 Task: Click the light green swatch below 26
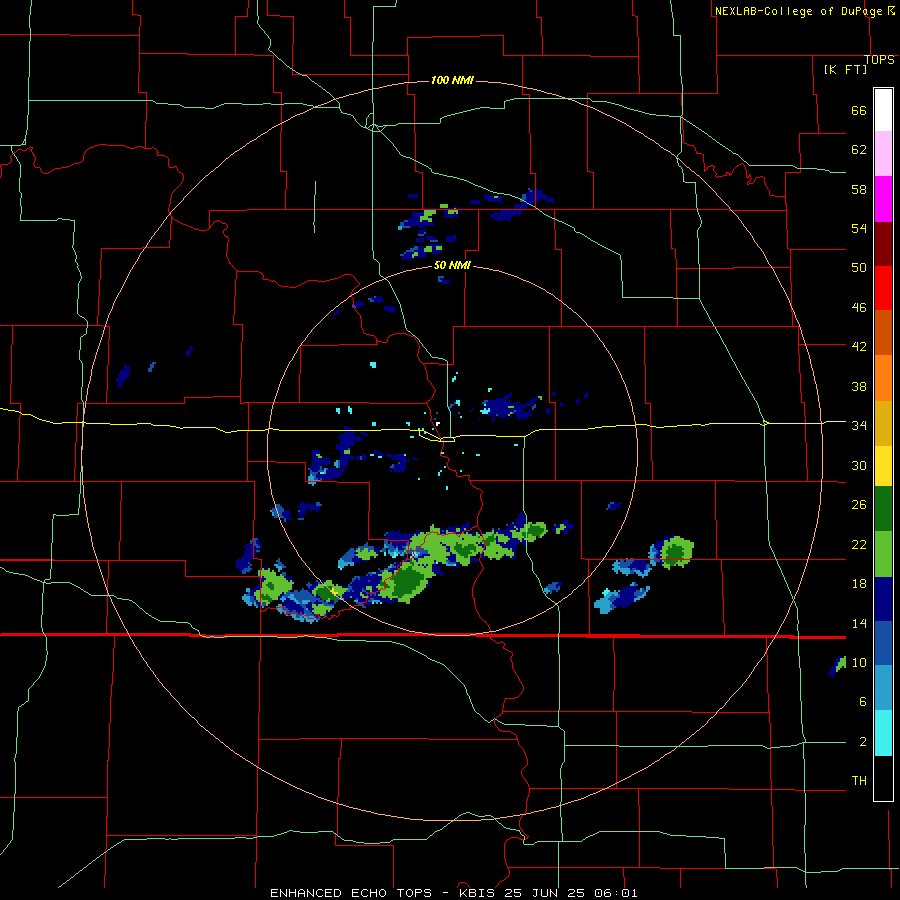tap(883, 554)
